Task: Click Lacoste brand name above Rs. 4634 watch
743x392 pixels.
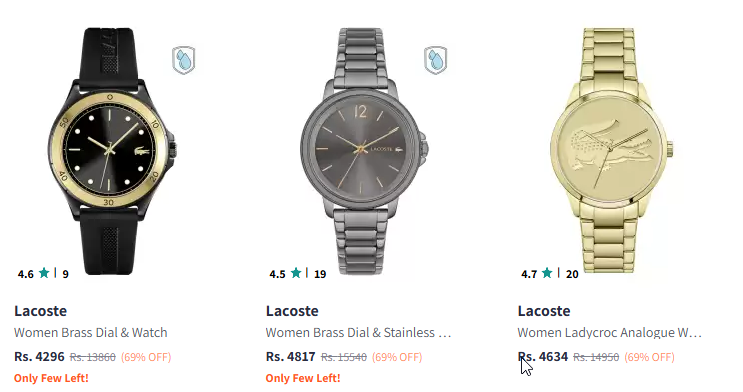Action: (544, 311)
